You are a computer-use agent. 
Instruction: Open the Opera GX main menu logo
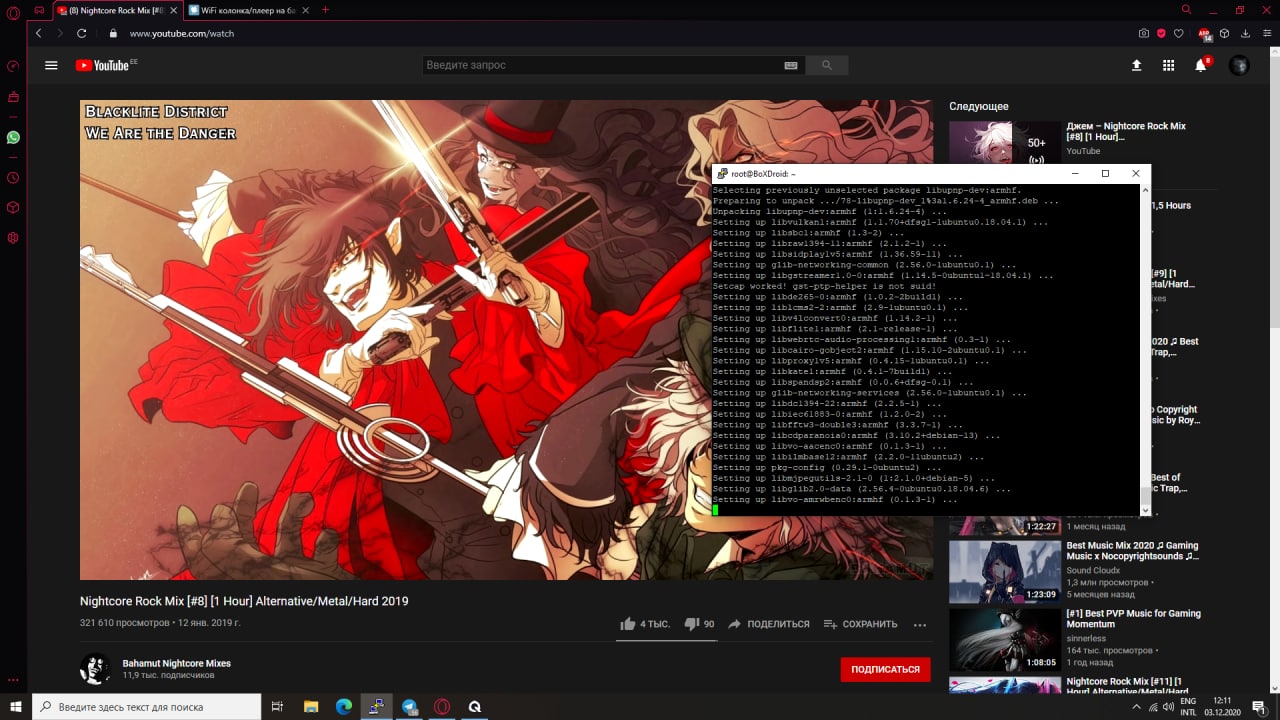click(13, 11)
